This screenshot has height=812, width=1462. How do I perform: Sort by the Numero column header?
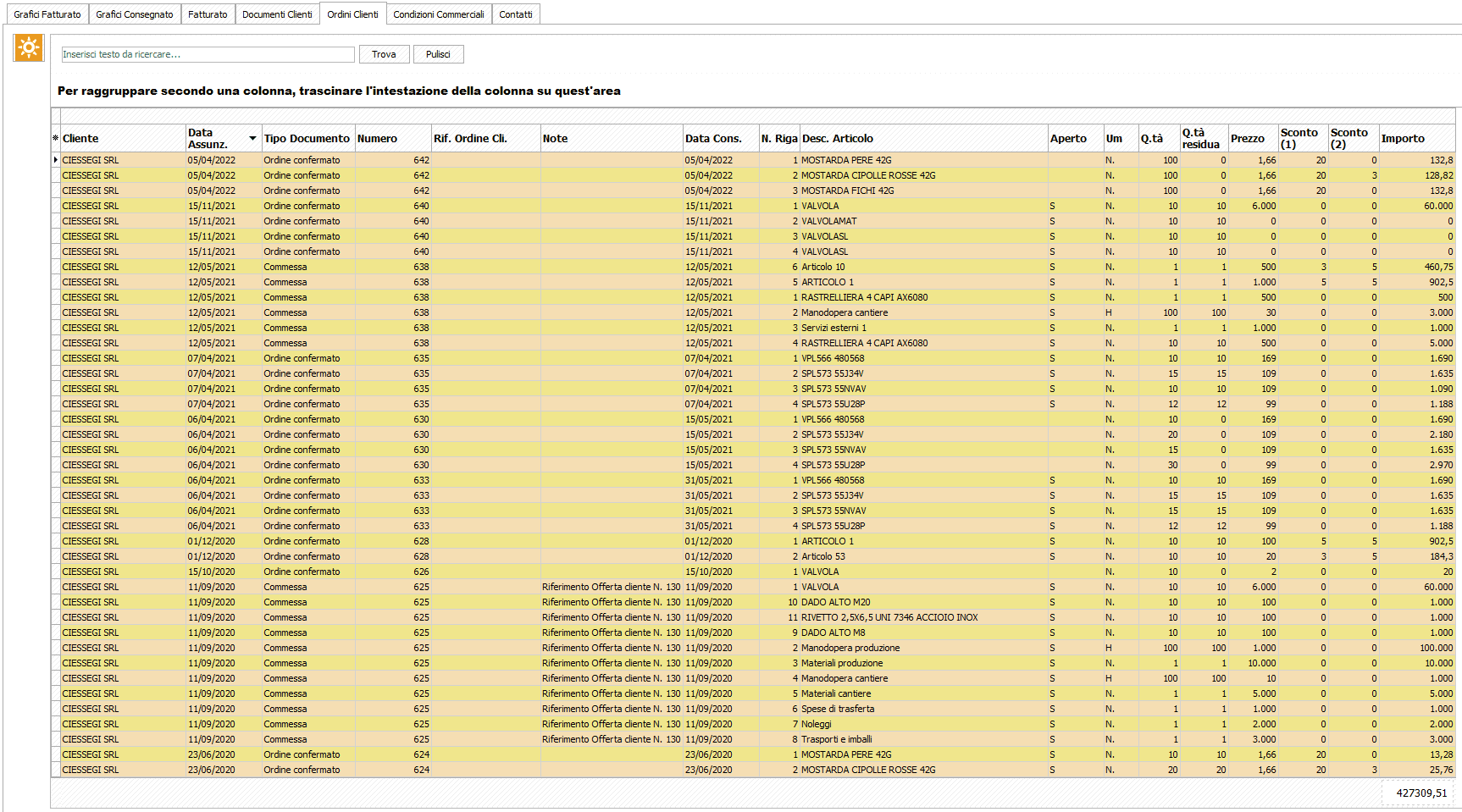click(393, 138)
